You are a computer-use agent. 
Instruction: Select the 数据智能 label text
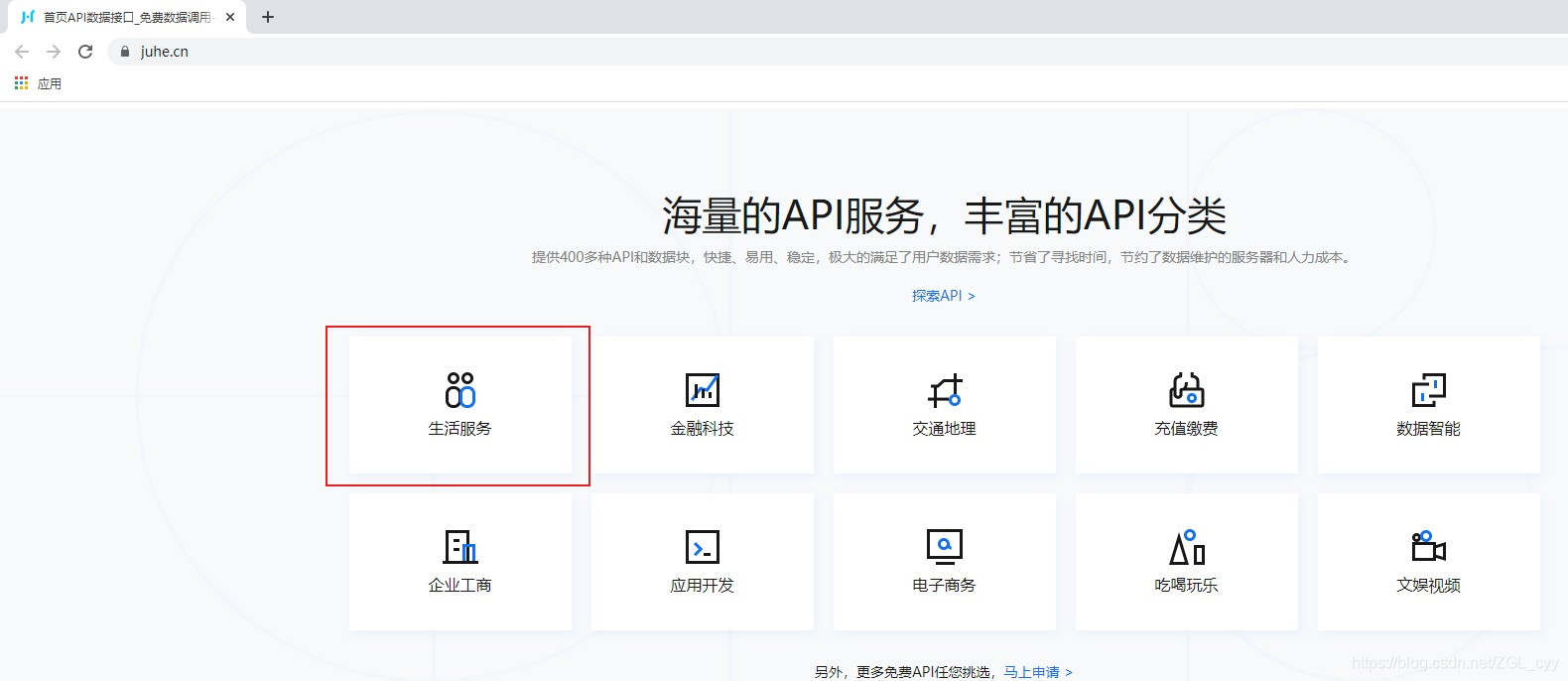1429,429
